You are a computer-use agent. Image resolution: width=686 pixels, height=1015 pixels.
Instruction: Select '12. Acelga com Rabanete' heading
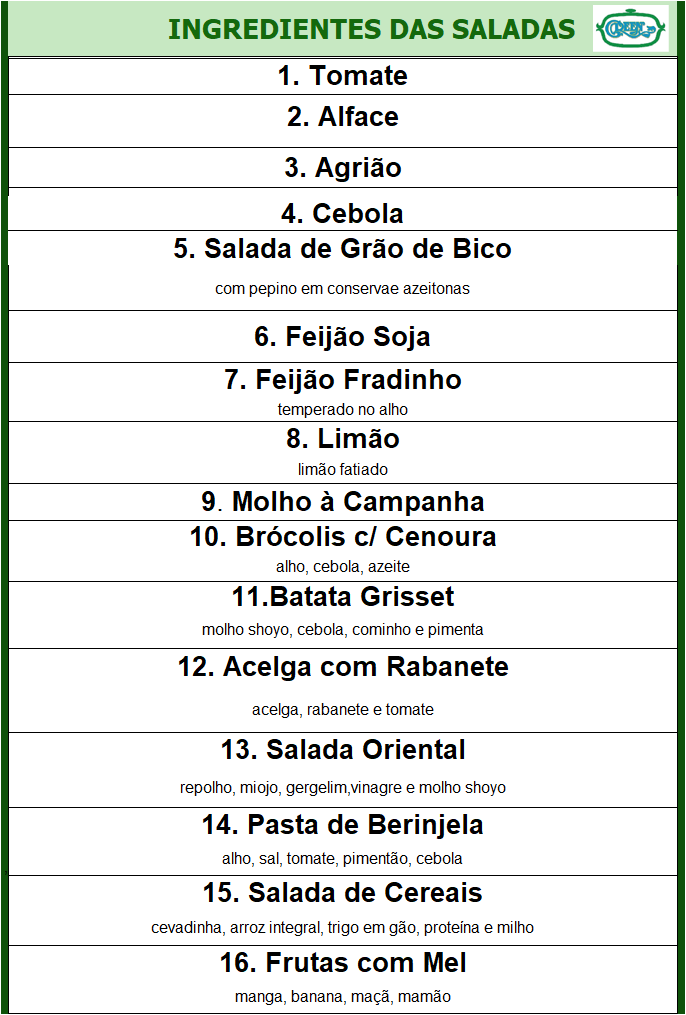point(343,667)
